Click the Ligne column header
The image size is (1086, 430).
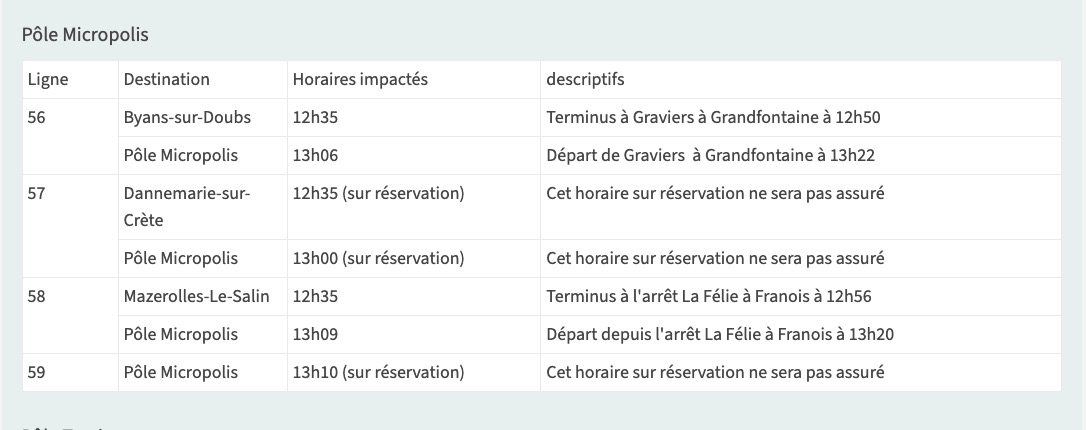tap(48, 80)
